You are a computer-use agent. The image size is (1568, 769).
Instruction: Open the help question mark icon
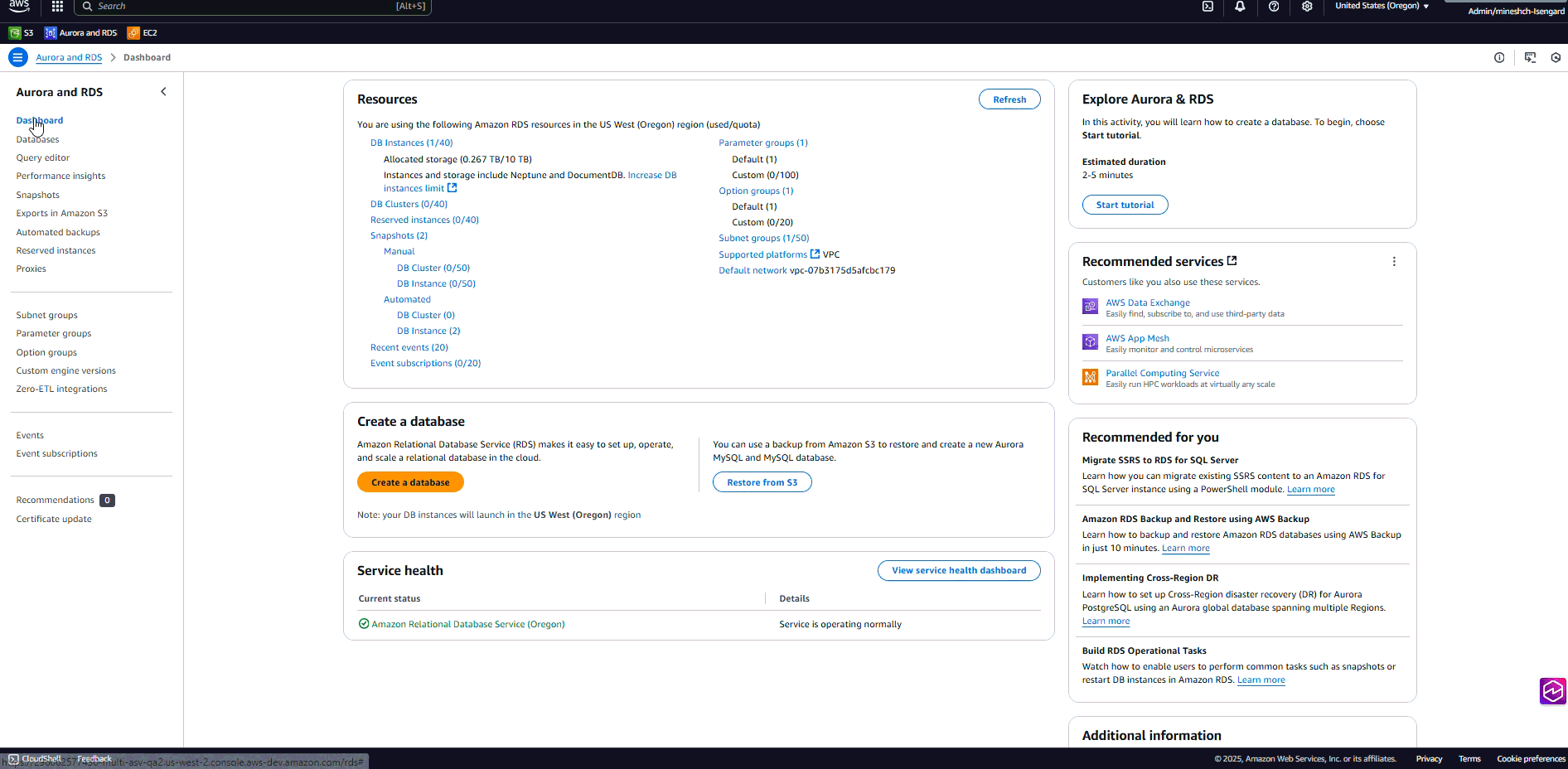tap(1274, 7)
